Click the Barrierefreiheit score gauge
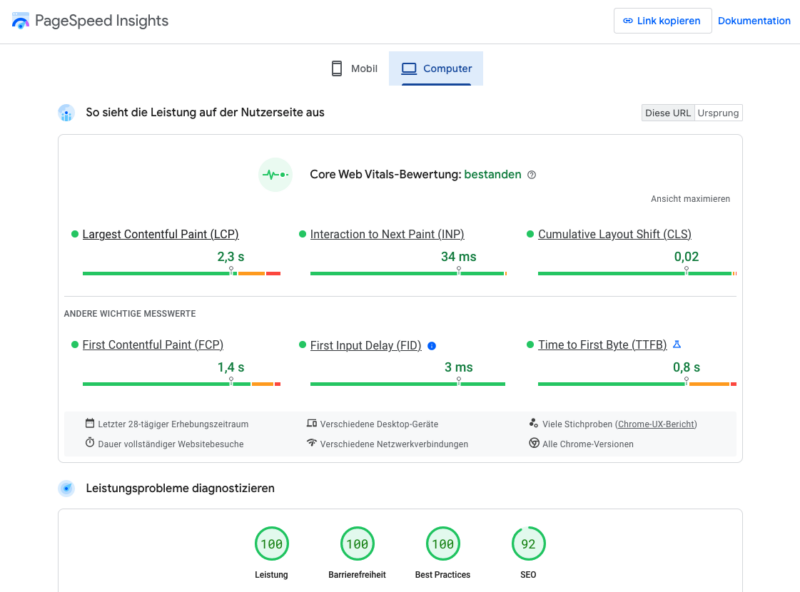The image size is (800, 592). (357, 544)
